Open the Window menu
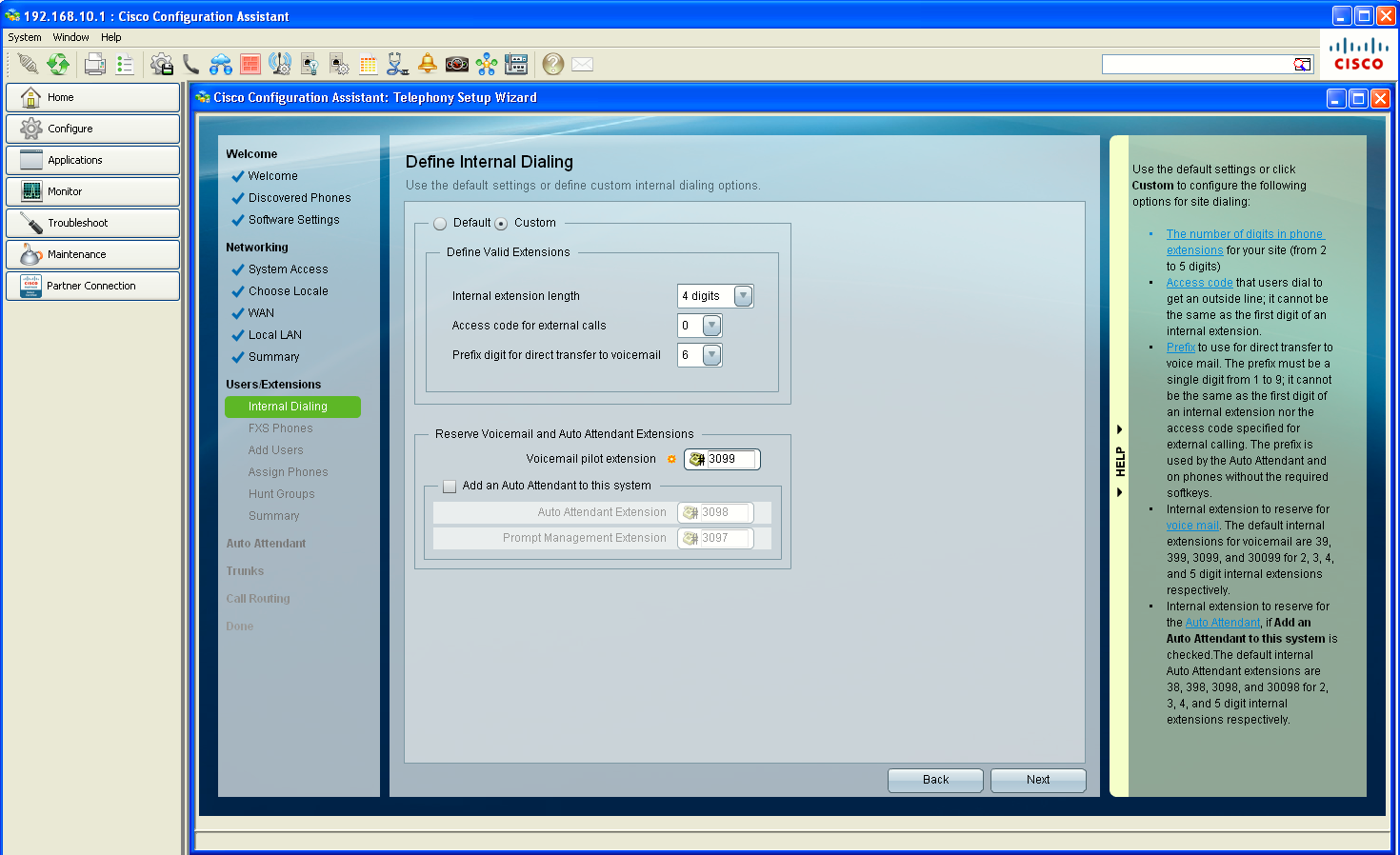This screenshot has height=855, width=1400. point(71,37)
